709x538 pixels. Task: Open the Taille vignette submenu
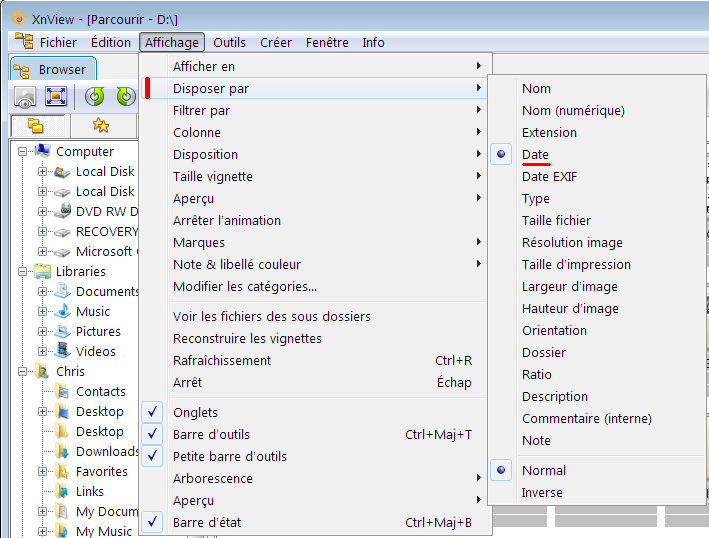[315, 176]
